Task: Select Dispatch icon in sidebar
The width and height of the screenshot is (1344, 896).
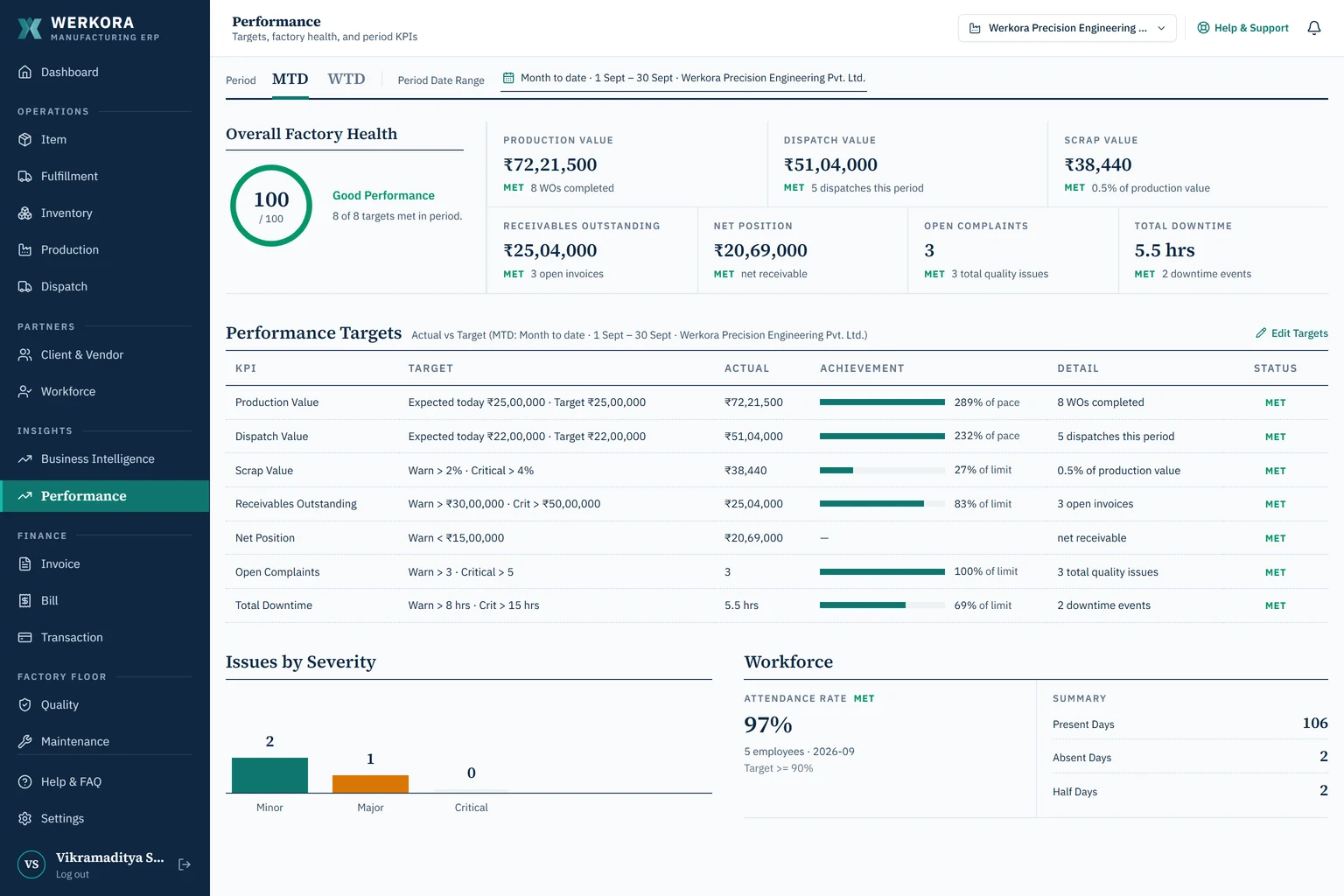Action: (x=25, y=287)
